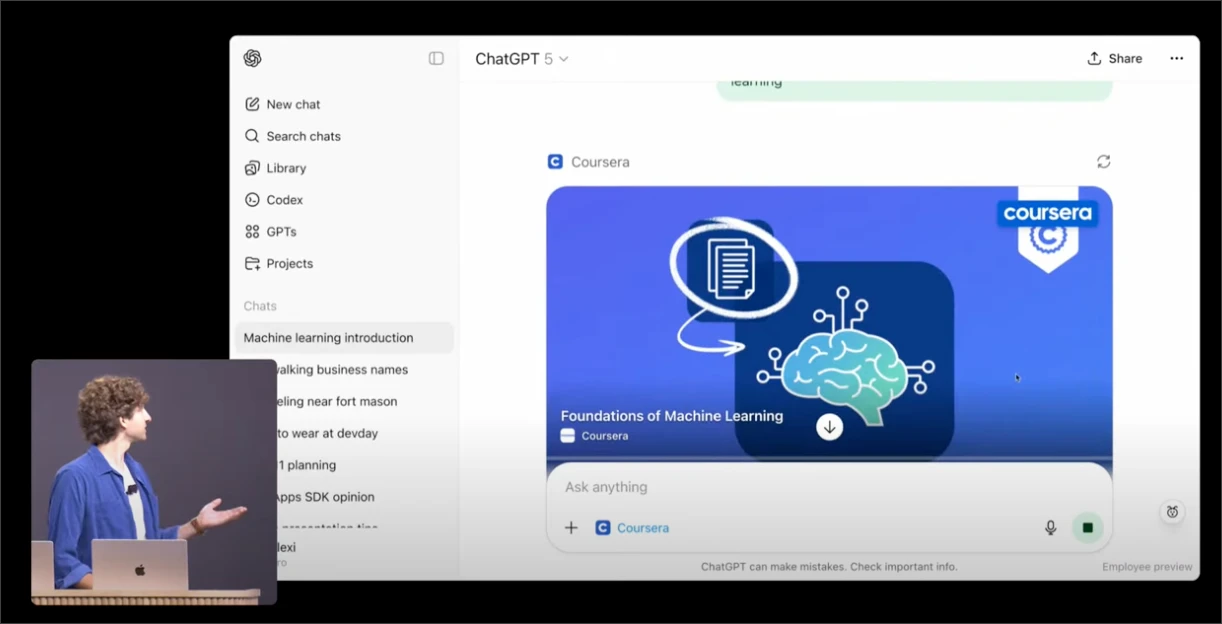Viewport: 1222px width, 624px height.
Task: Click the Ask anything input field
Action: tap(800, 487)
